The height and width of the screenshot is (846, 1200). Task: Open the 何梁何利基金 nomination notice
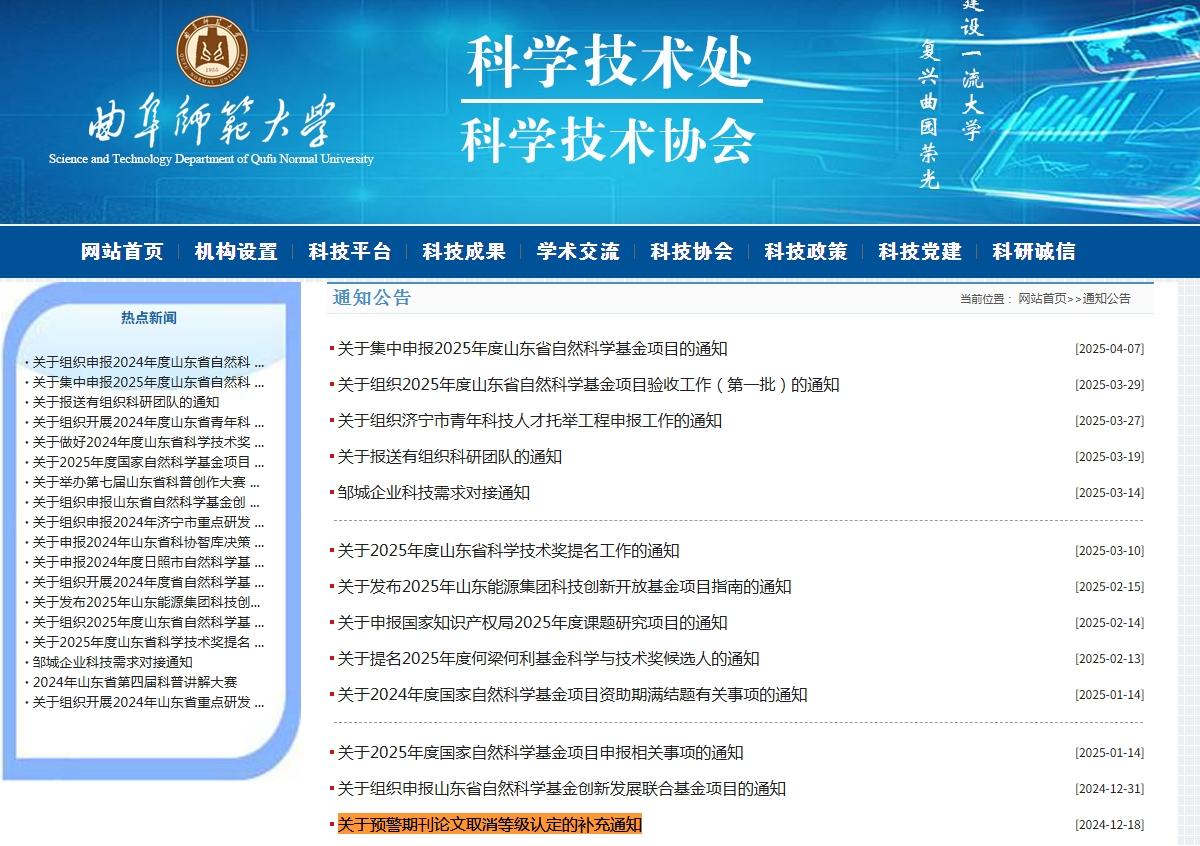point(548,659)
